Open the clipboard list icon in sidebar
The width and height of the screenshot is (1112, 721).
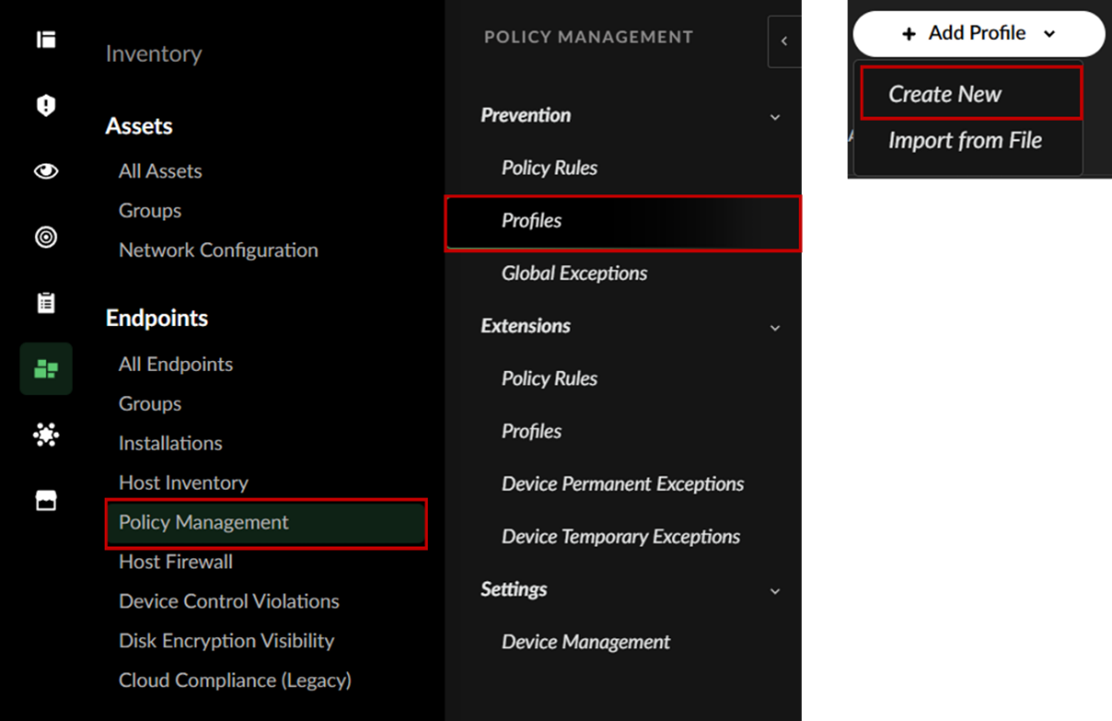(46, 303)
